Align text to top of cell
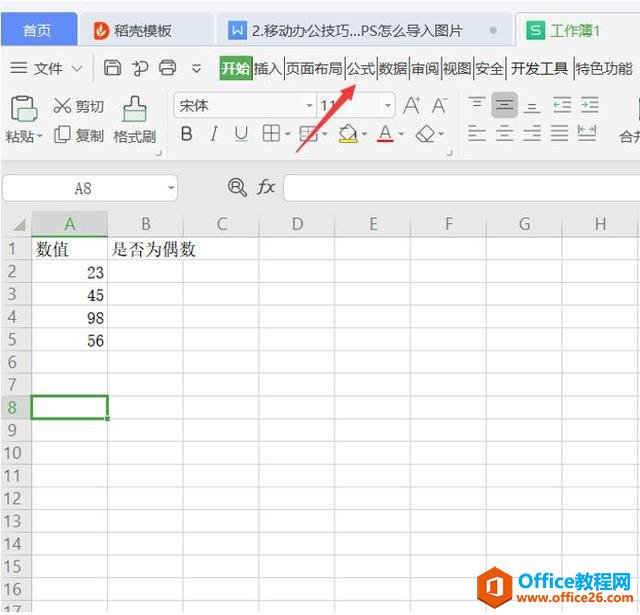640x615 pixels. [x=477, y=104]
